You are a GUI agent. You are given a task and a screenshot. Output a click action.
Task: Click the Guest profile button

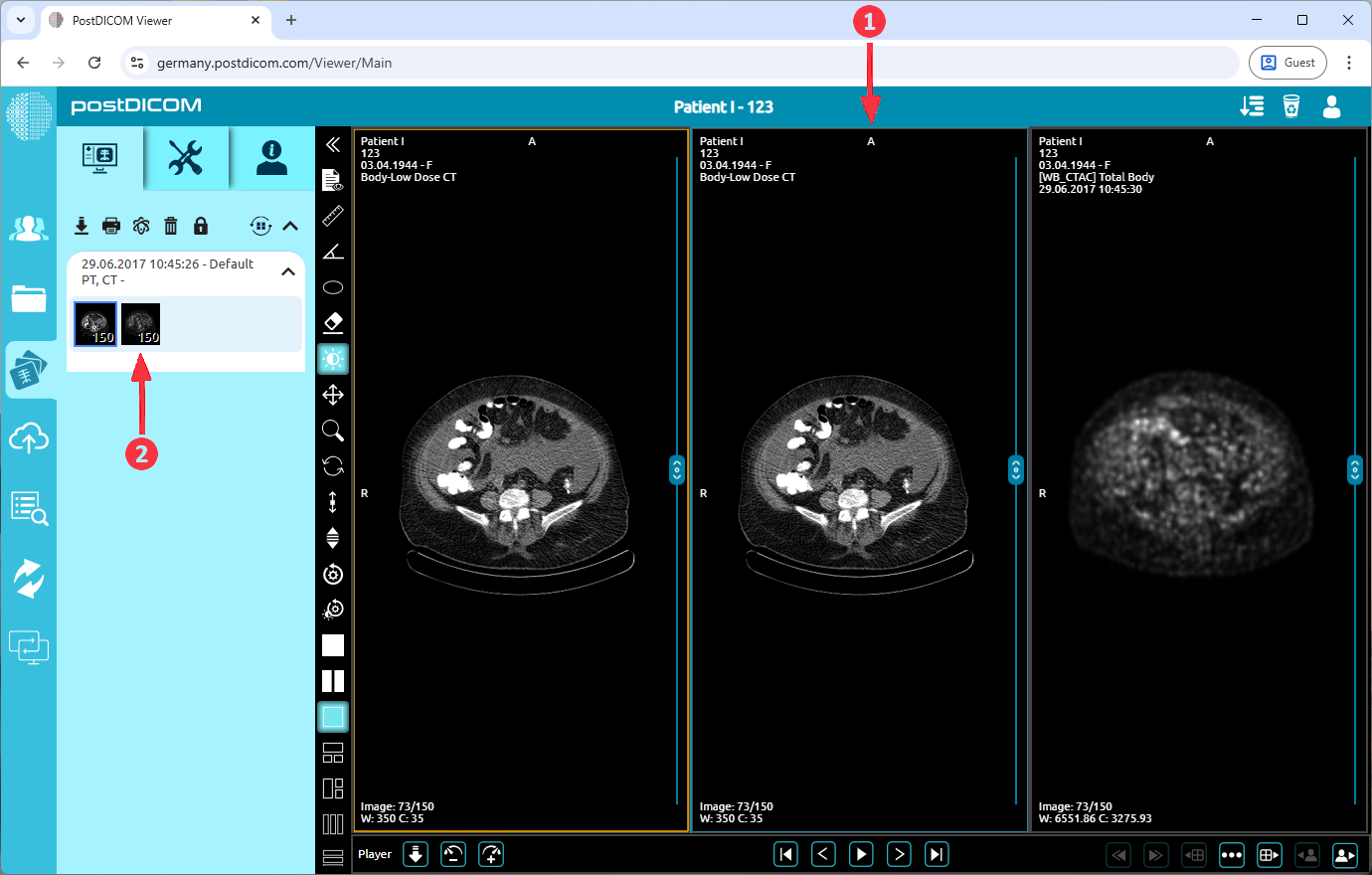pyautogui.click(x=1287, y=62)
